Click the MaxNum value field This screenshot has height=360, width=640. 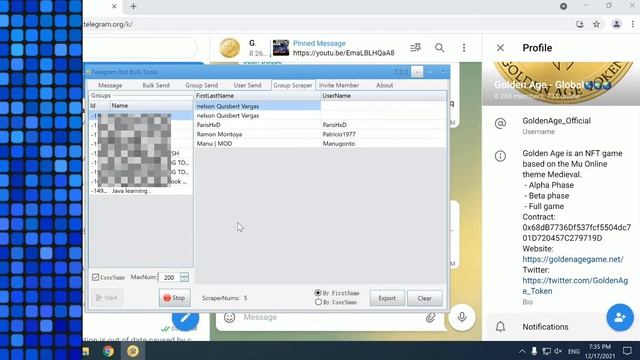tap(169, 277)
